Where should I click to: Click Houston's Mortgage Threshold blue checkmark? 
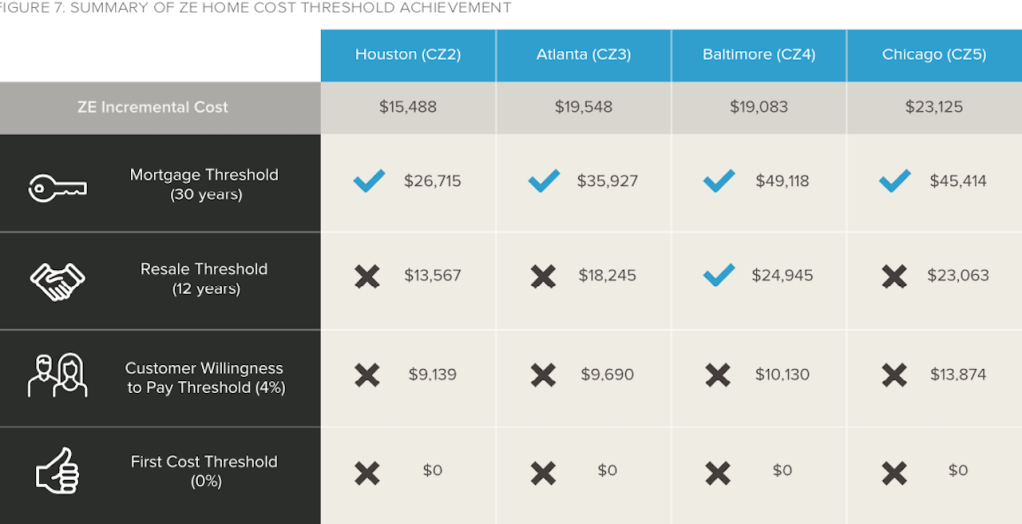[x=369, y=181]
